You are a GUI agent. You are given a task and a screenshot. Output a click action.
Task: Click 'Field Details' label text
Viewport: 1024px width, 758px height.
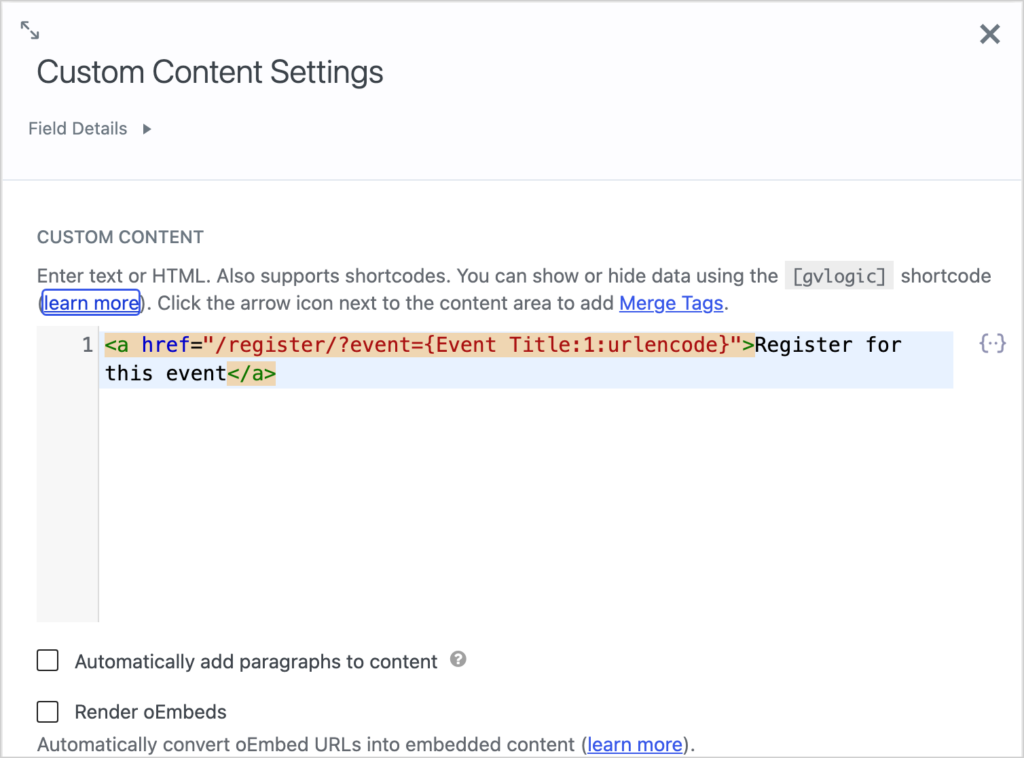[x=78, y=129]
